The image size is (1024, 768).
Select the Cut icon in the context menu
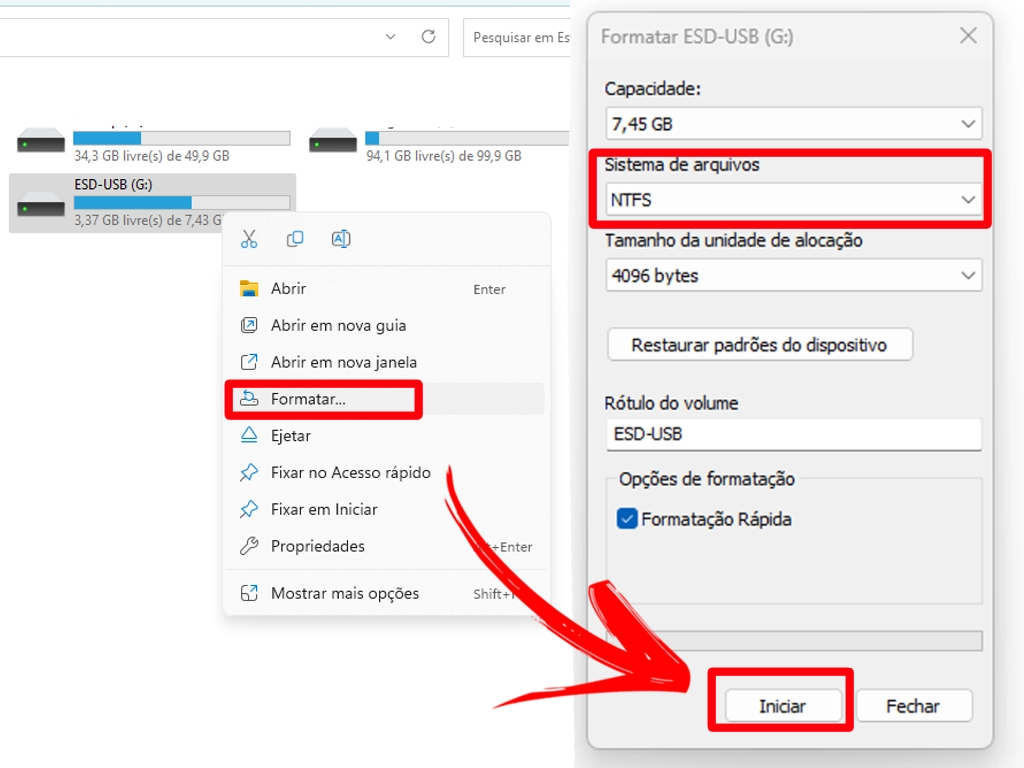tap(249, 239)
